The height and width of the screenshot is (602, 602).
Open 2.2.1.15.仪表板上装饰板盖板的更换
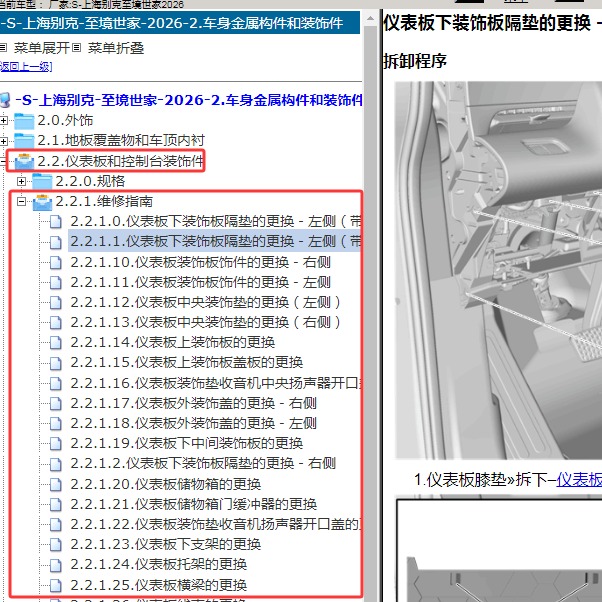pos(186,362)
